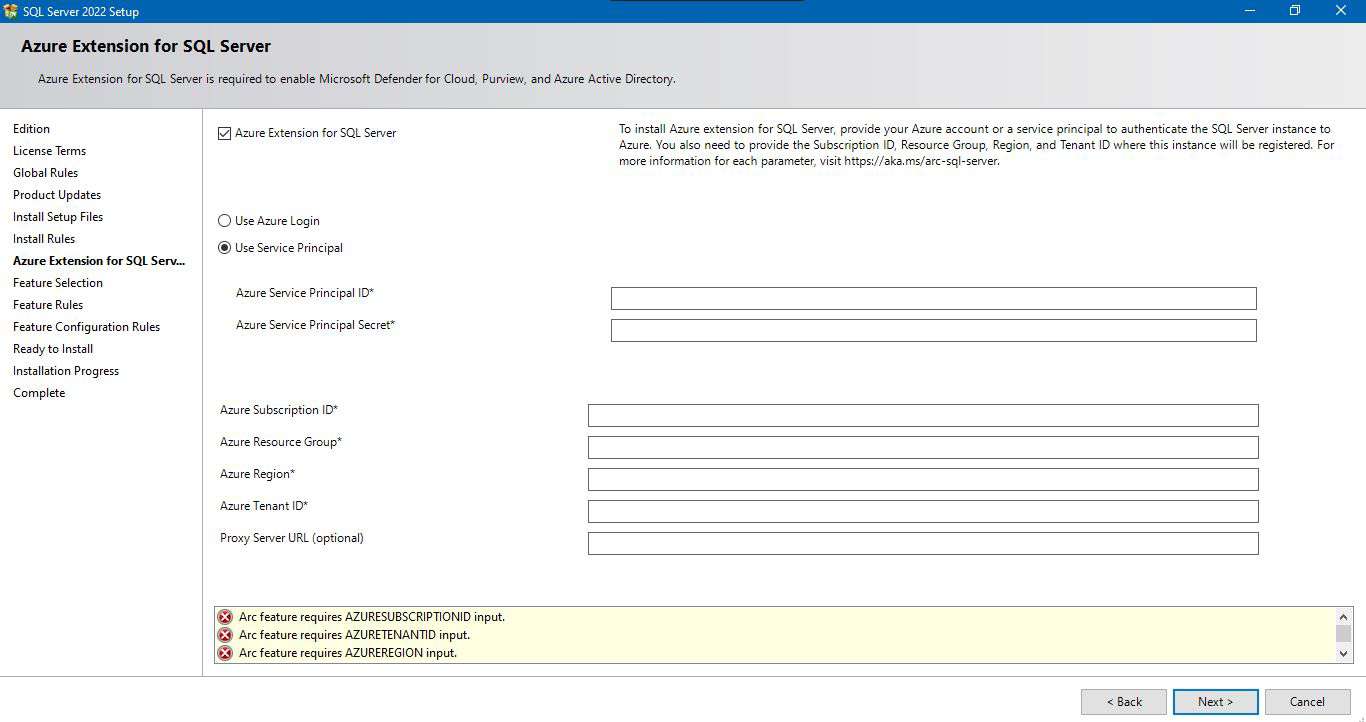Close the SQL Server 2022 Setup window
Screen dimensions: 1366x722
click(x=1341, y=11)
